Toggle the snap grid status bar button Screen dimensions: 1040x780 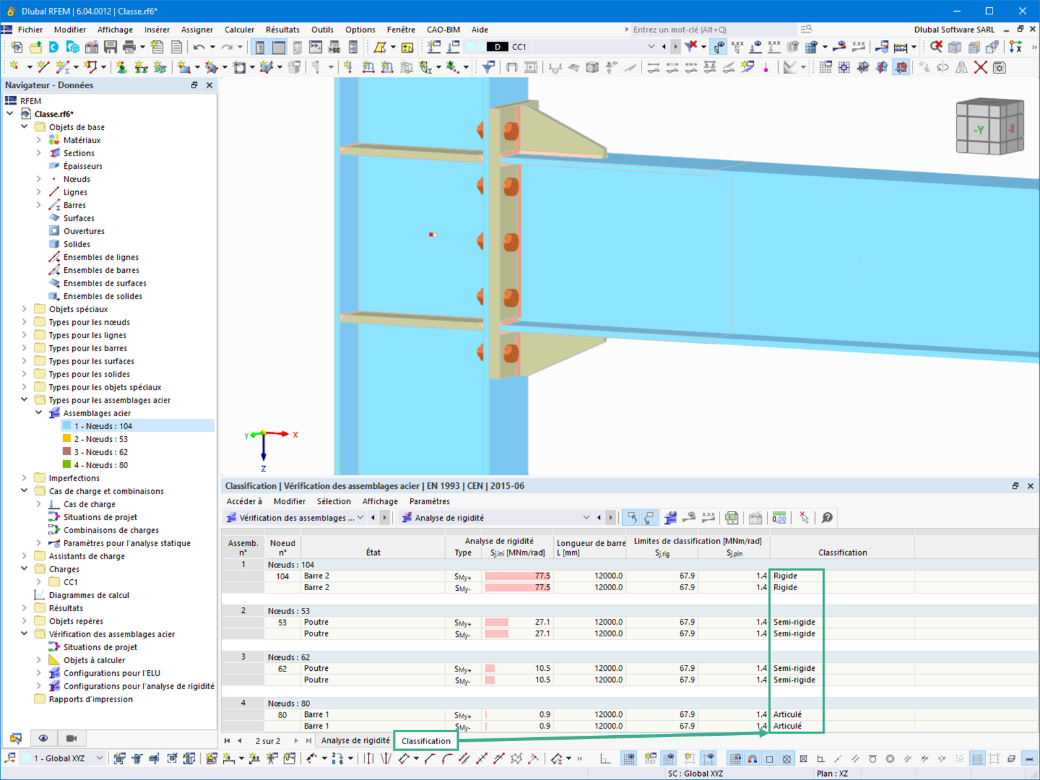[x=977, y=759]
